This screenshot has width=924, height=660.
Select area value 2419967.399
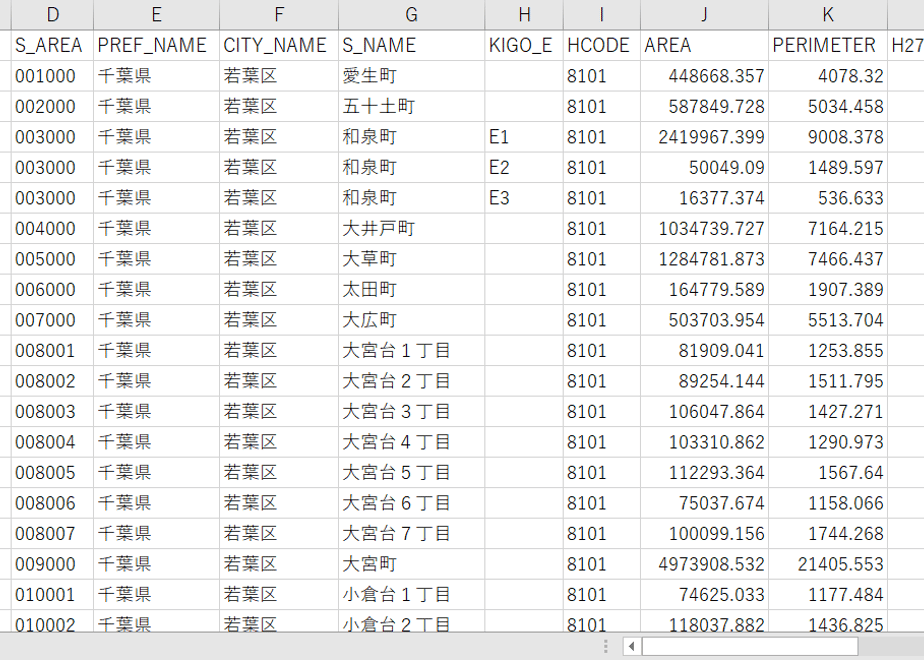coord(704,137)
